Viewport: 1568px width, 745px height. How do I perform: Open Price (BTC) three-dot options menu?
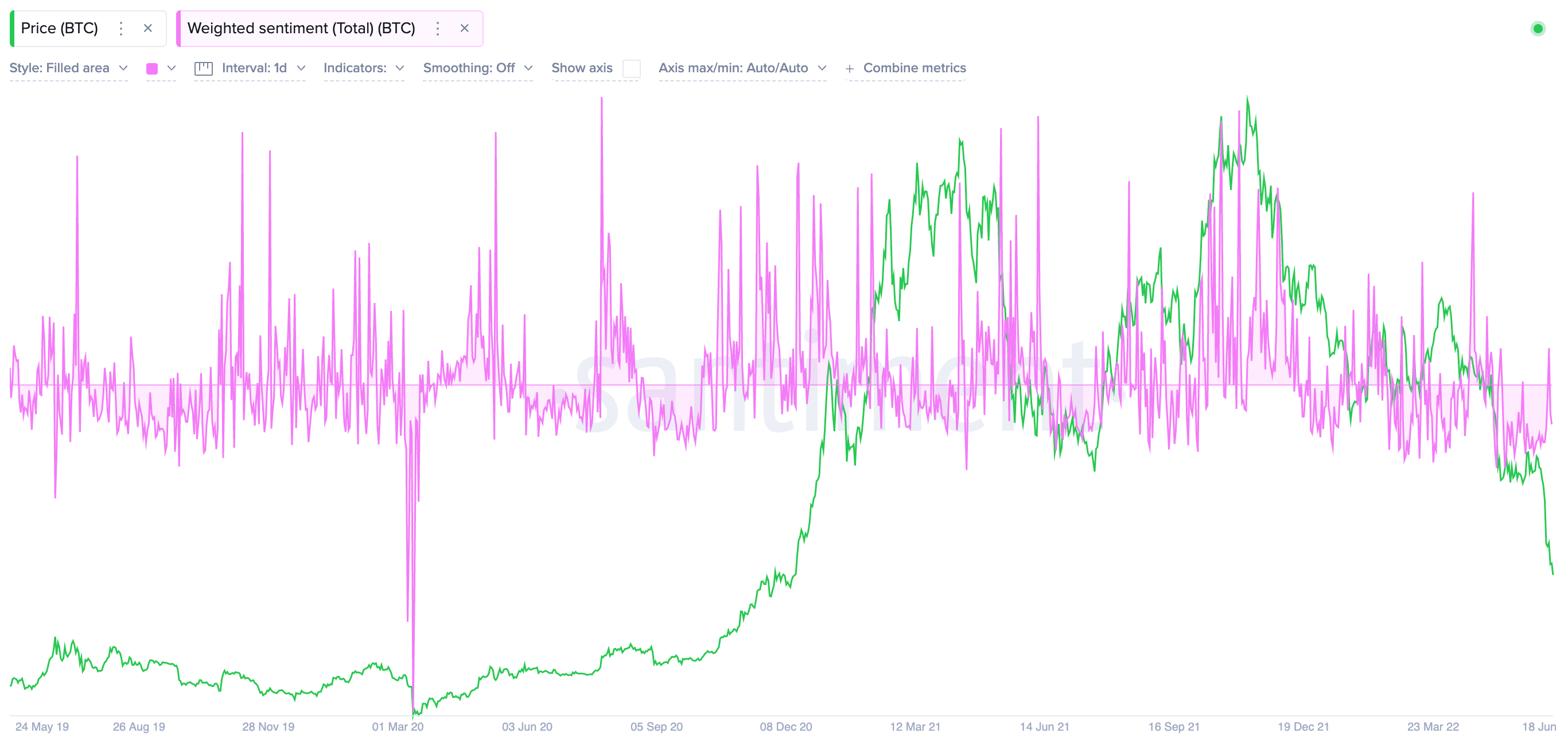pyautogui.click(x=121, y=29)
